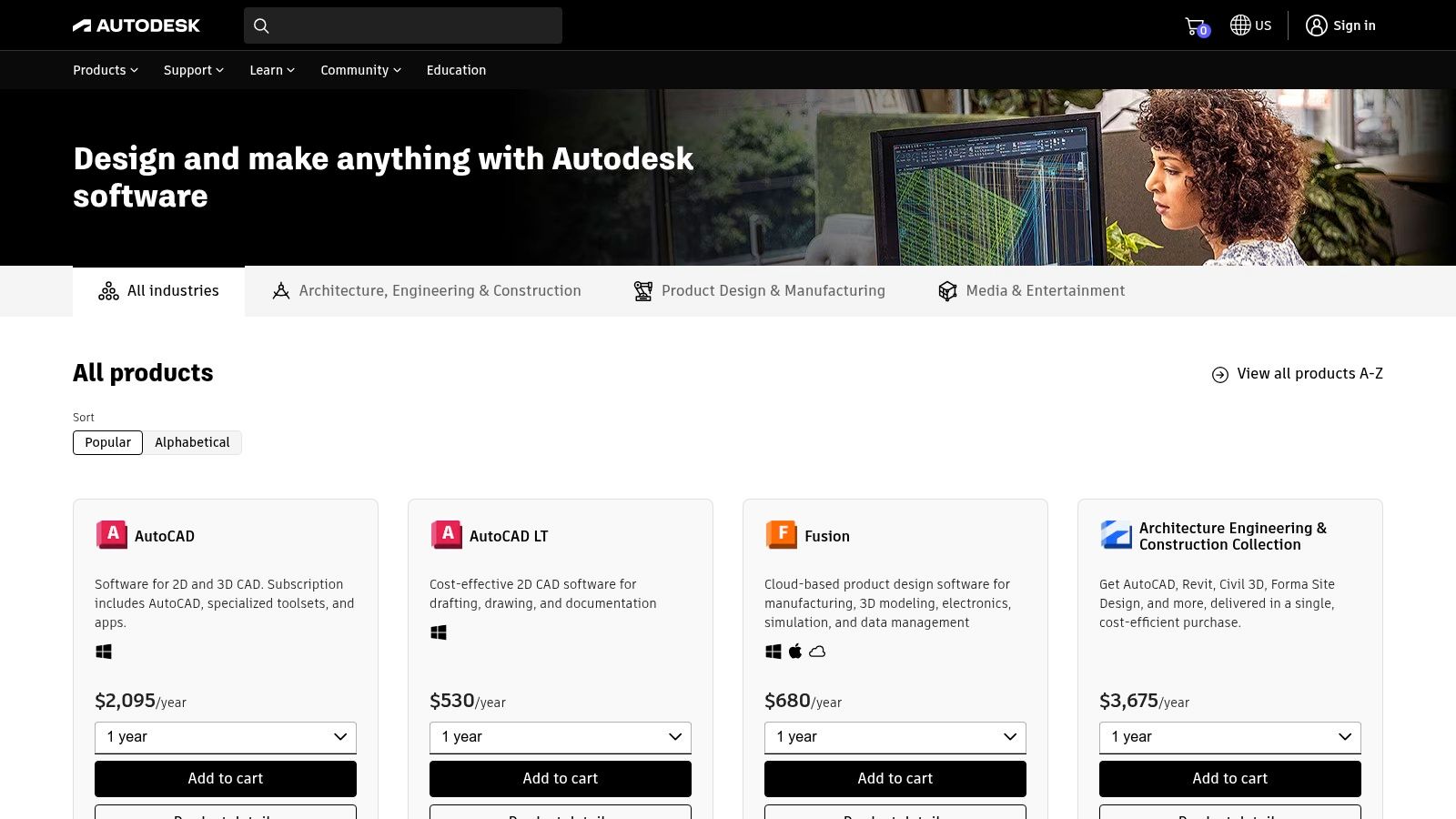Click the Fusion product icon
The height and width of the screenshot is (819, 1456).
coord(780,535)
